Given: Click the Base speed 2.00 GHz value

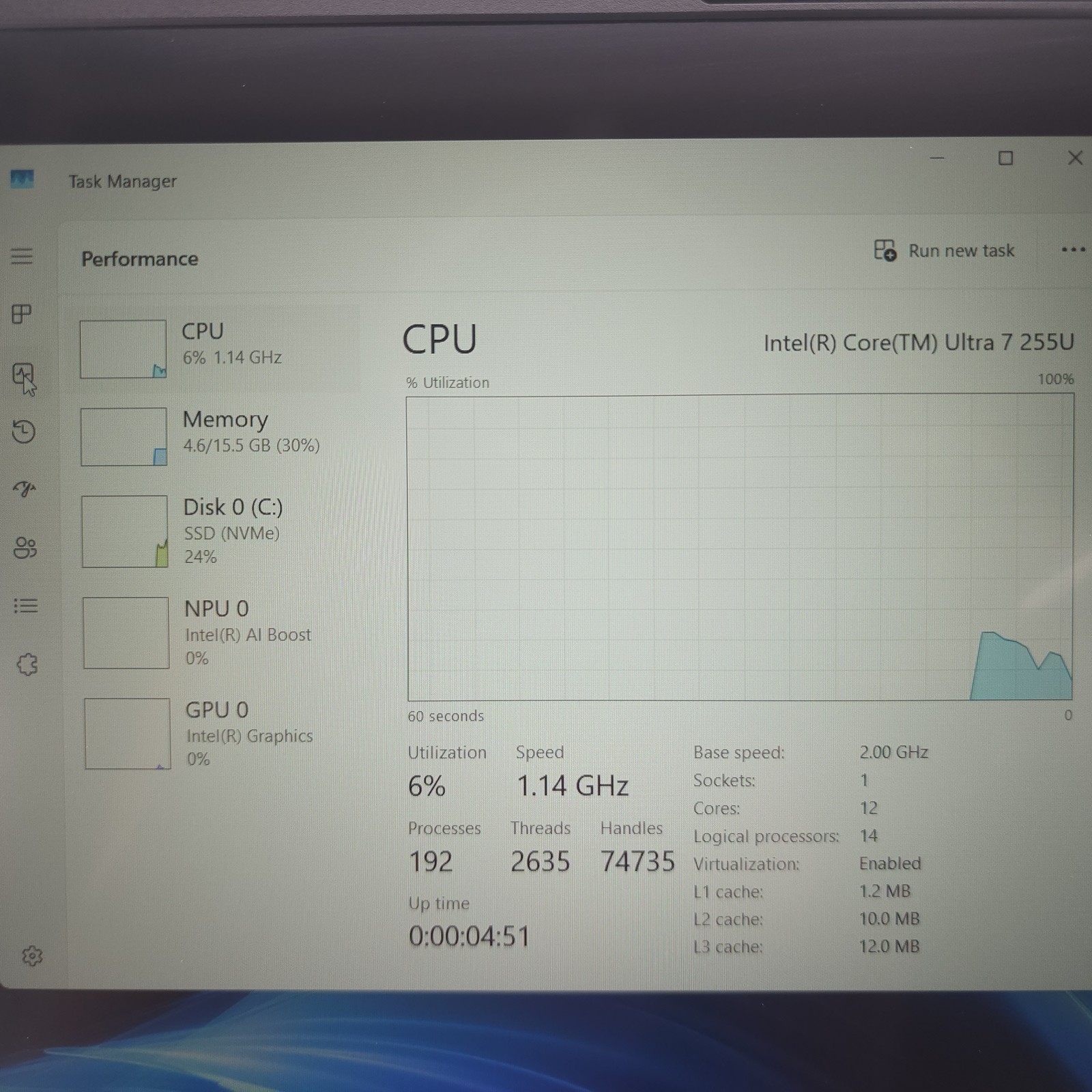Looking at the screenshot, I should point(893,752).
